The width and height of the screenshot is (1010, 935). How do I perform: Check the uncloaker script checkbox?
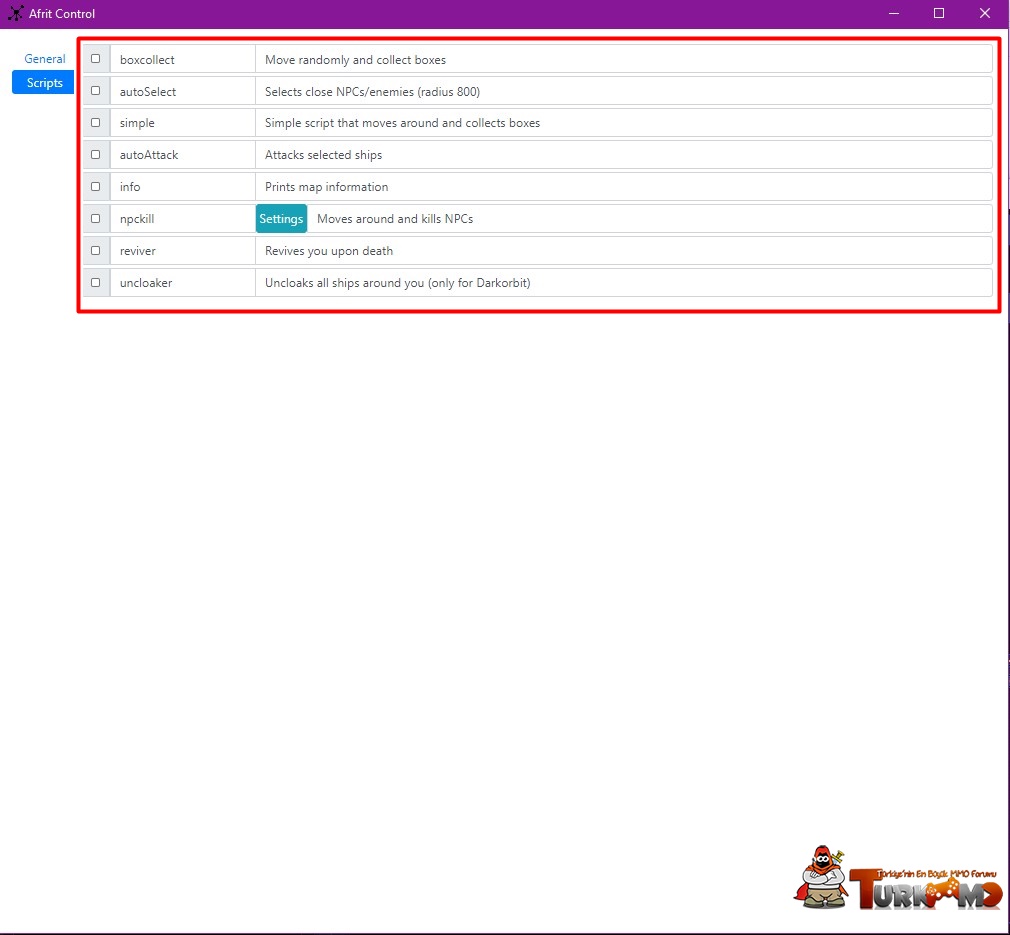click(96, 283)
